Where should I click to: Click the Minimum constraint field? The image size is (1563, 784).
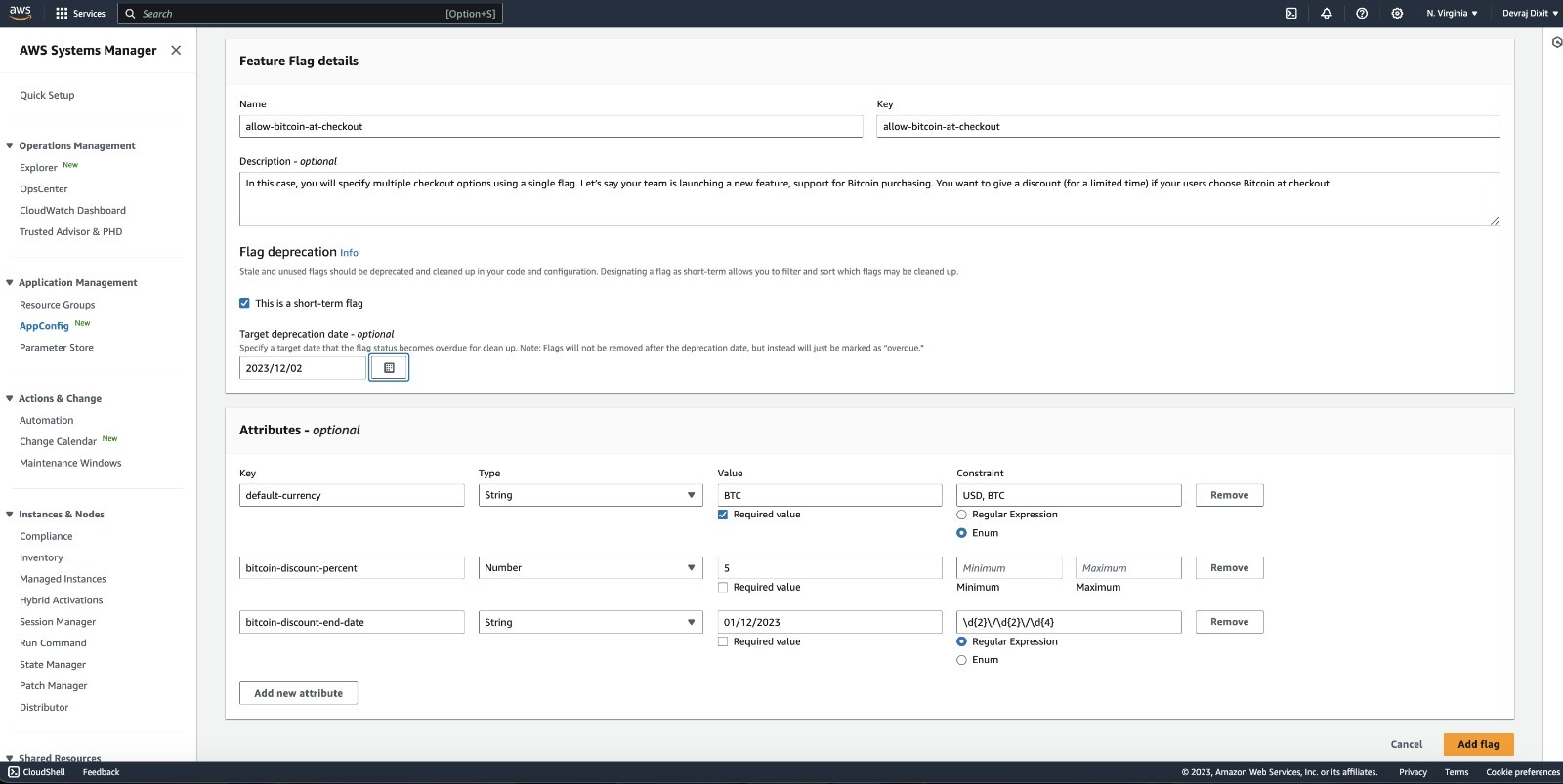1009,568
